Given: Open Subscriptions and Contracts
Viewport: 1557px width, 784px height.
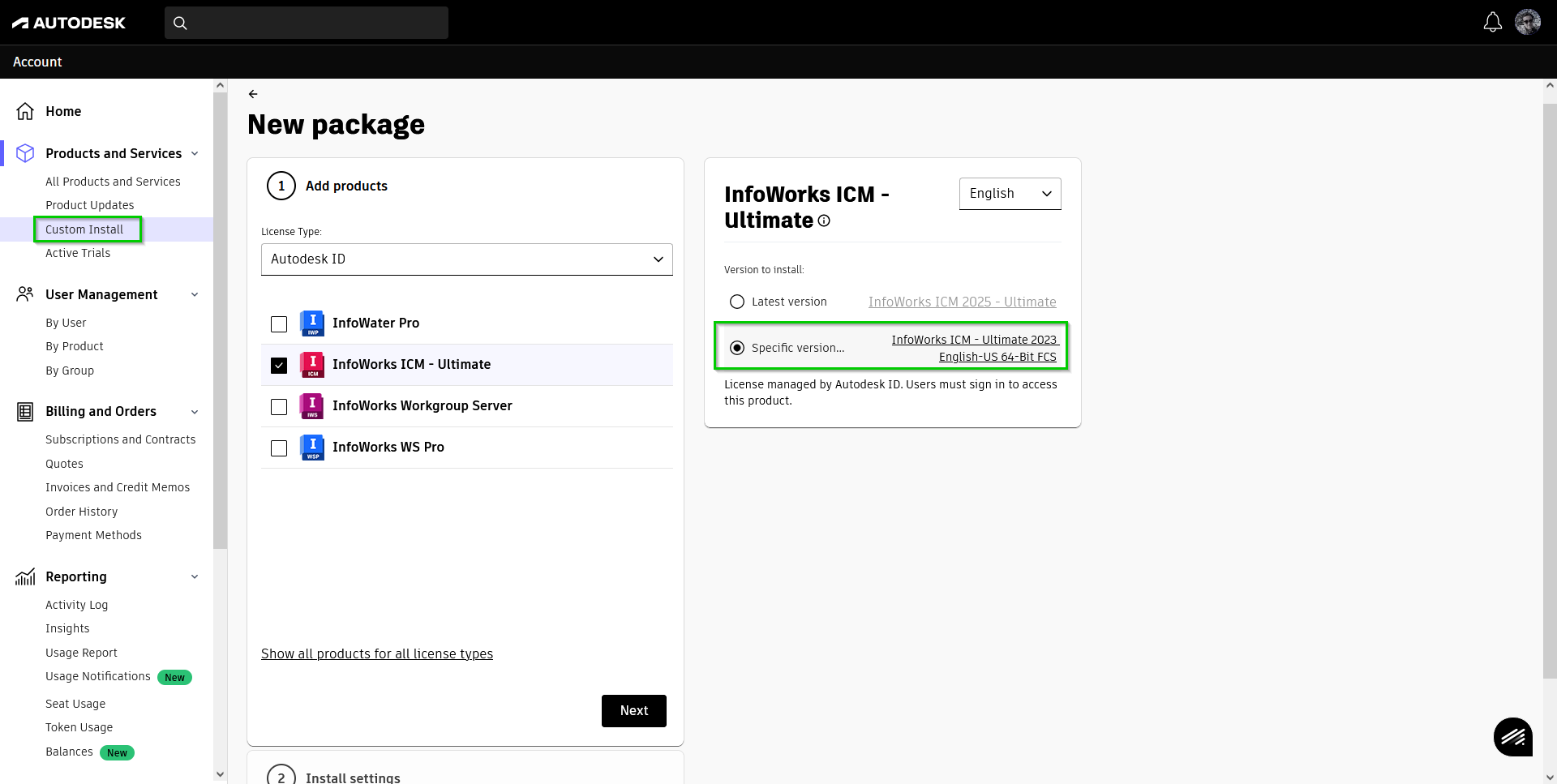Looking at the screenshot, I should pyautogui.click(x=121, y=439).
